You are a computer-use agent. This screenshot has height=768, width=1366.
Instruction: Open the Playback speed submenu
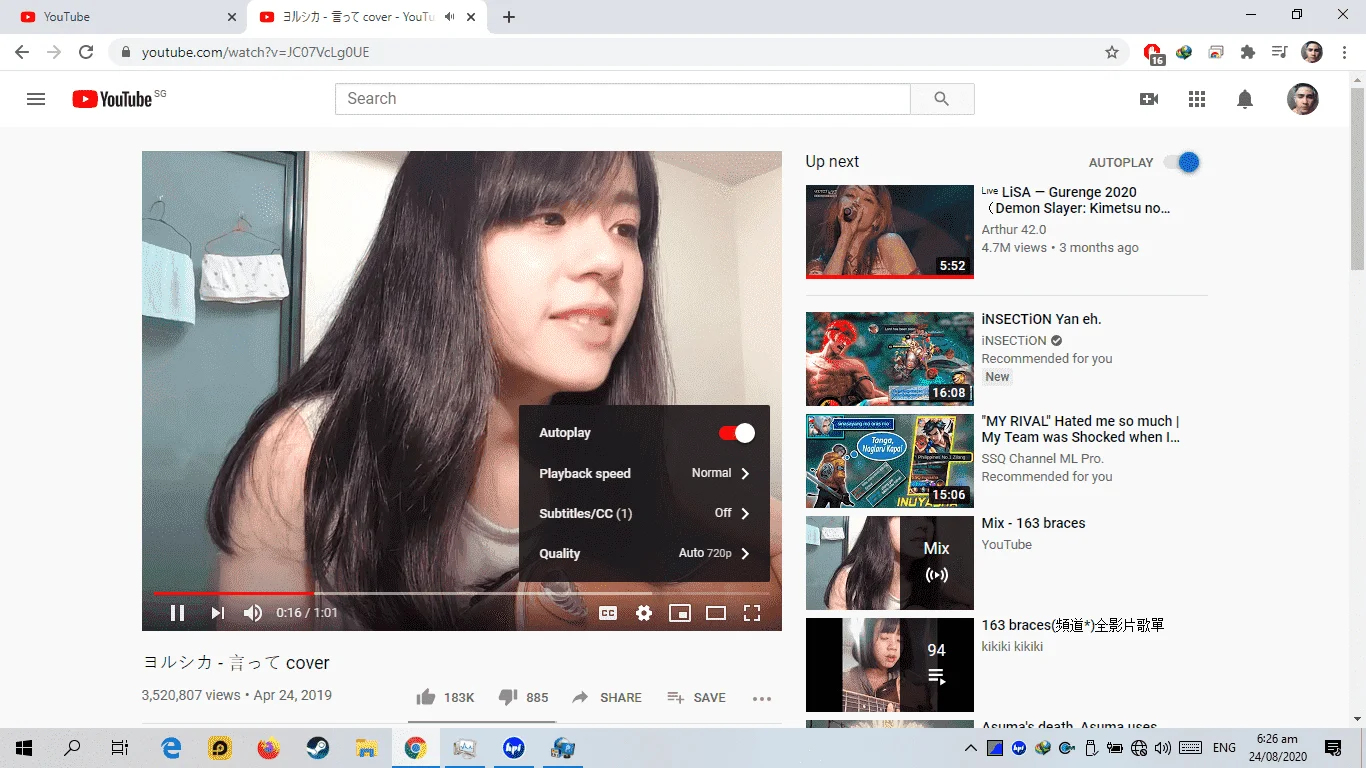[644, 473]
